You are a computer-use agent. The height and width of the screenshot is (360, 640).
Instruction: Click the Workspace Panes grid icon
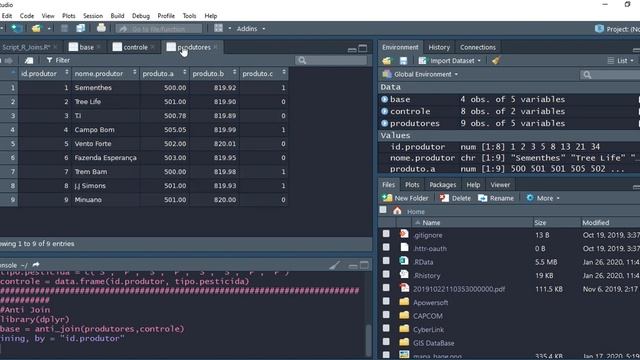tap(219, 28)
